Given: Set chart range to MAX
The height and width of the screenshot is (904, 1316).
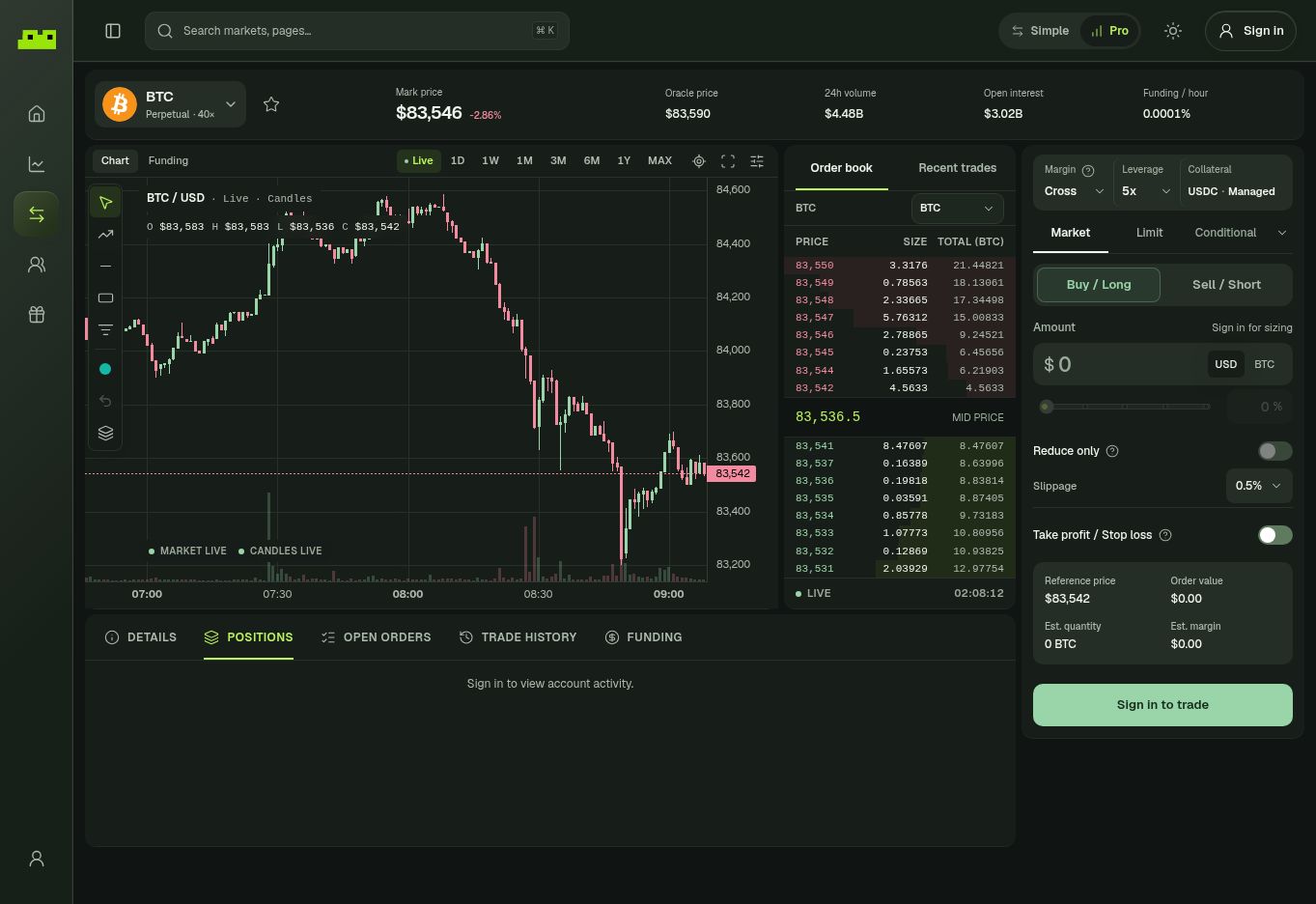Looking at the screenshot, I should [x=659, y=161].
